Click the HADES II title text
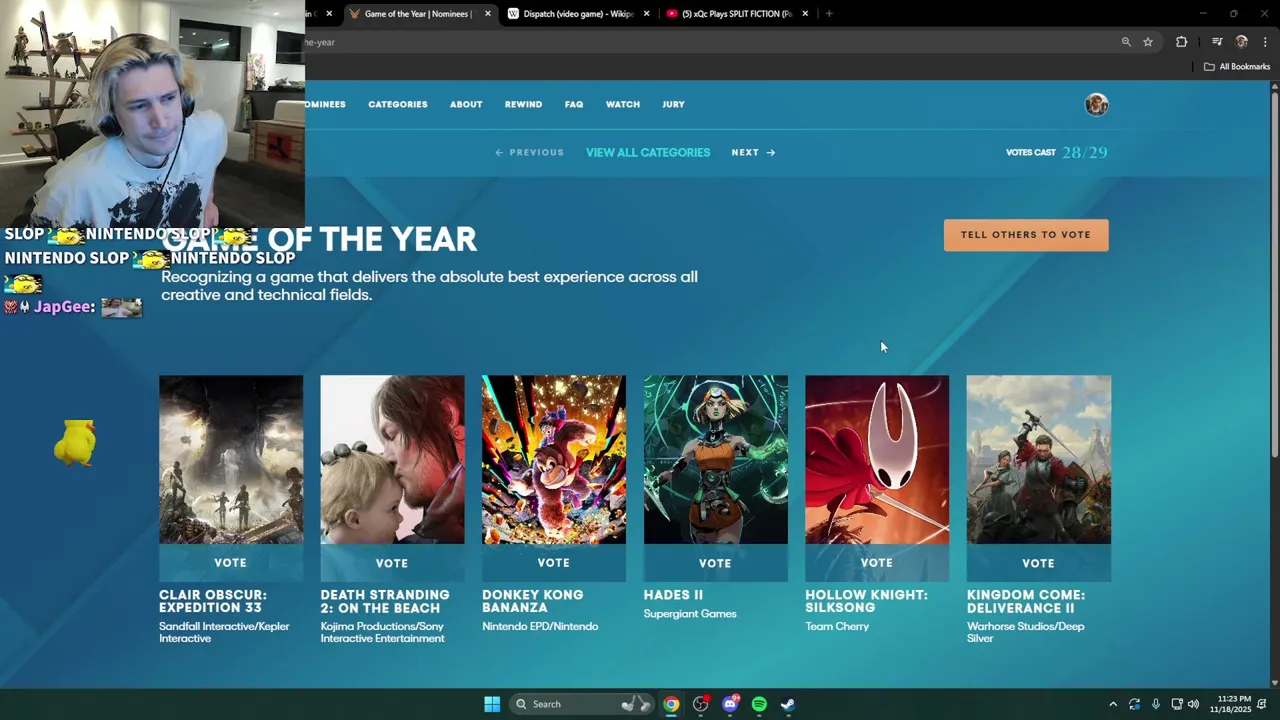The width and height of the screenshot is (1280, 720). click(x=673, y=595)
